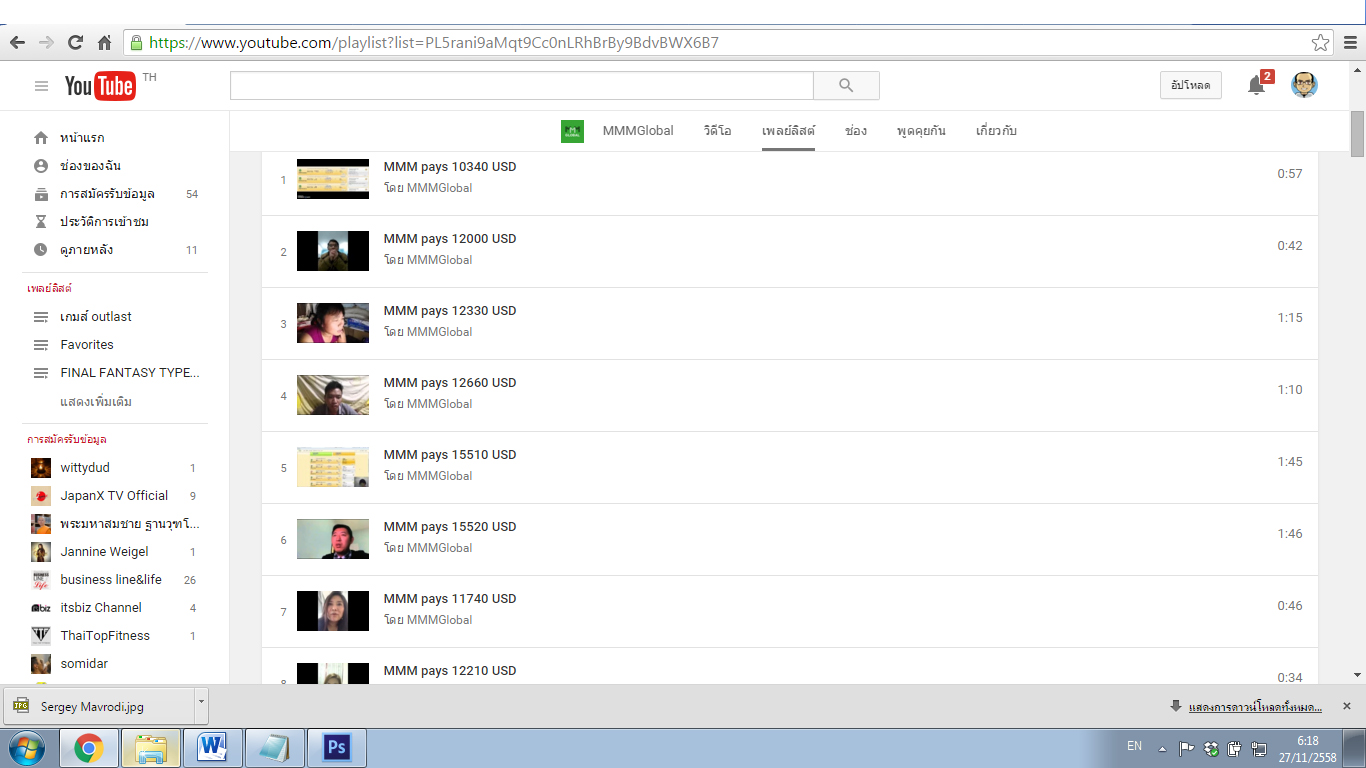Click the business line&life avatar
Screen dimensions: 1366x768
(x=41, y=580)
